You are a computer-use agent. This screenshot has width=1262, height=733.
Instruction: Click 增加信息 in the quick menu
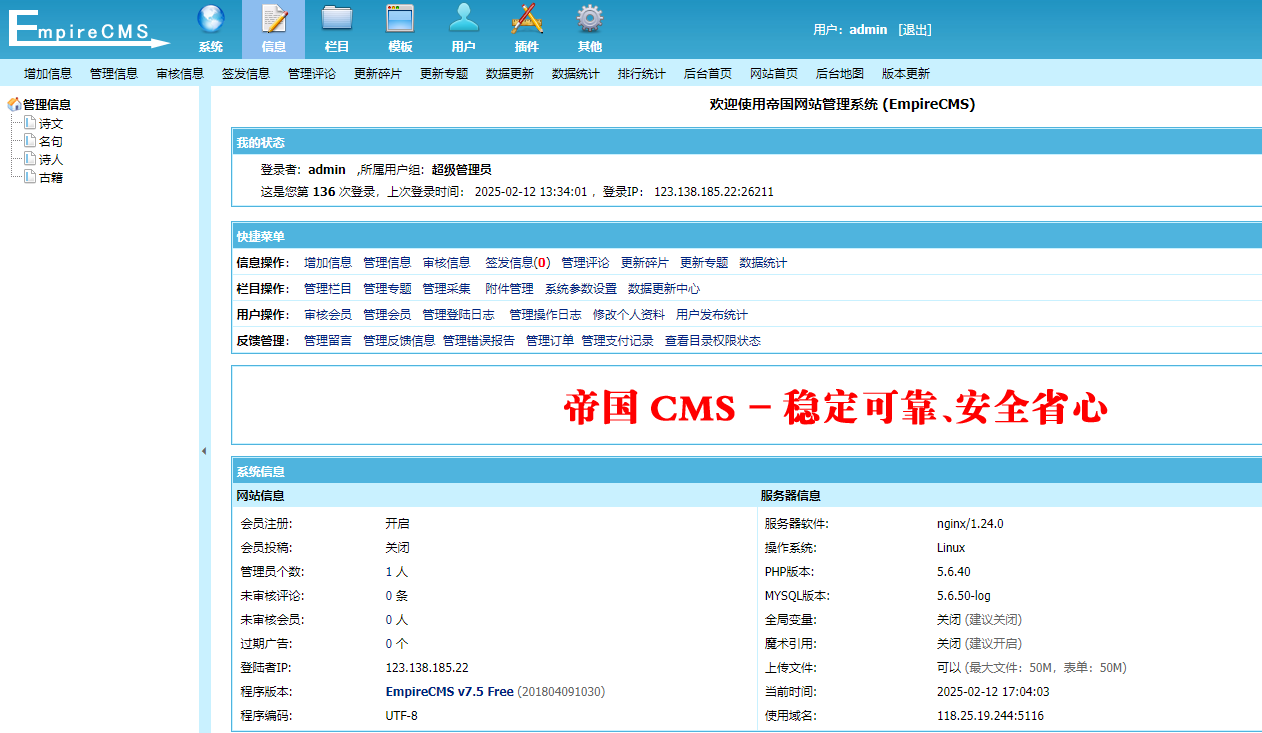click(x=328, y=263)
